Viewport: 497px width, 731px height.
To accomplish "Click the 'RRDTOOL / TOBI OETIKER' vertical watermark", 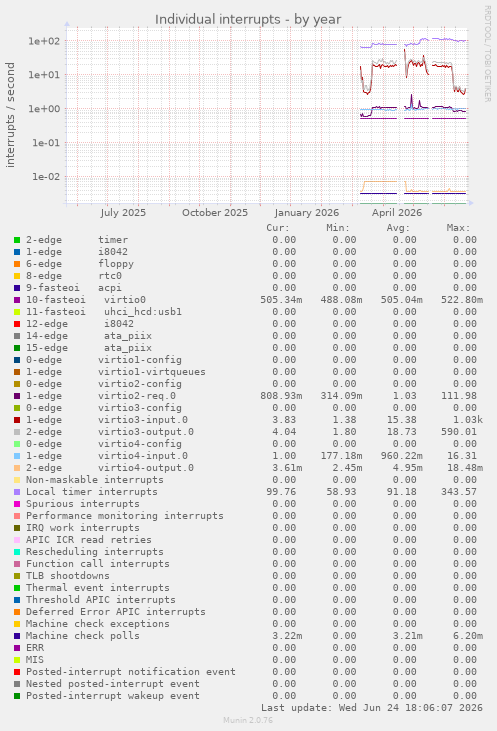I will click(487, 54).
